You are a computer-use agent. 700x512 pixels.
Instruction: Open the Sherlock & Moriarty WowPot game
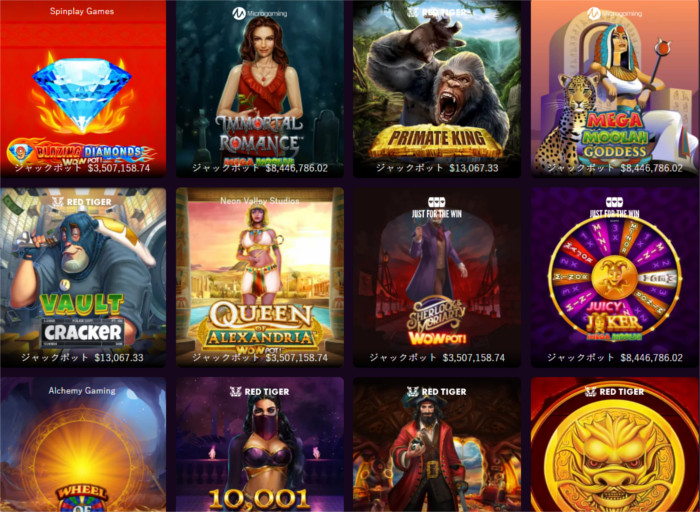(x=437, y=277)
